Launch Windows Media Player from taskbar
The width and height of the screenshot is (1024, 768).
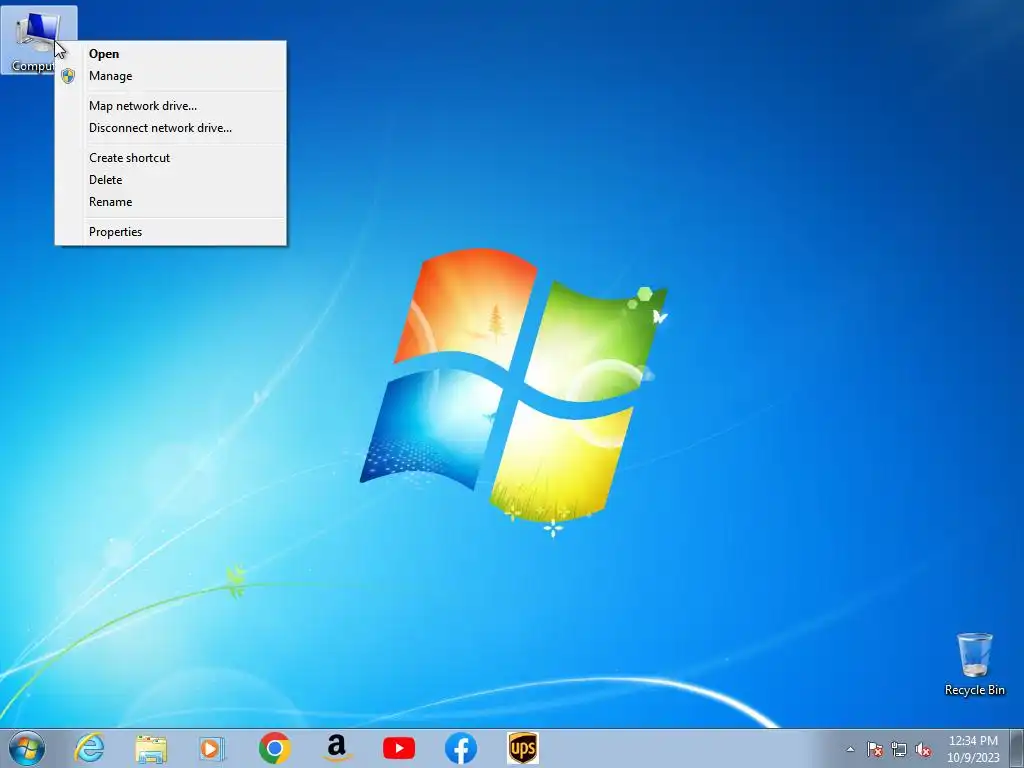212,748
